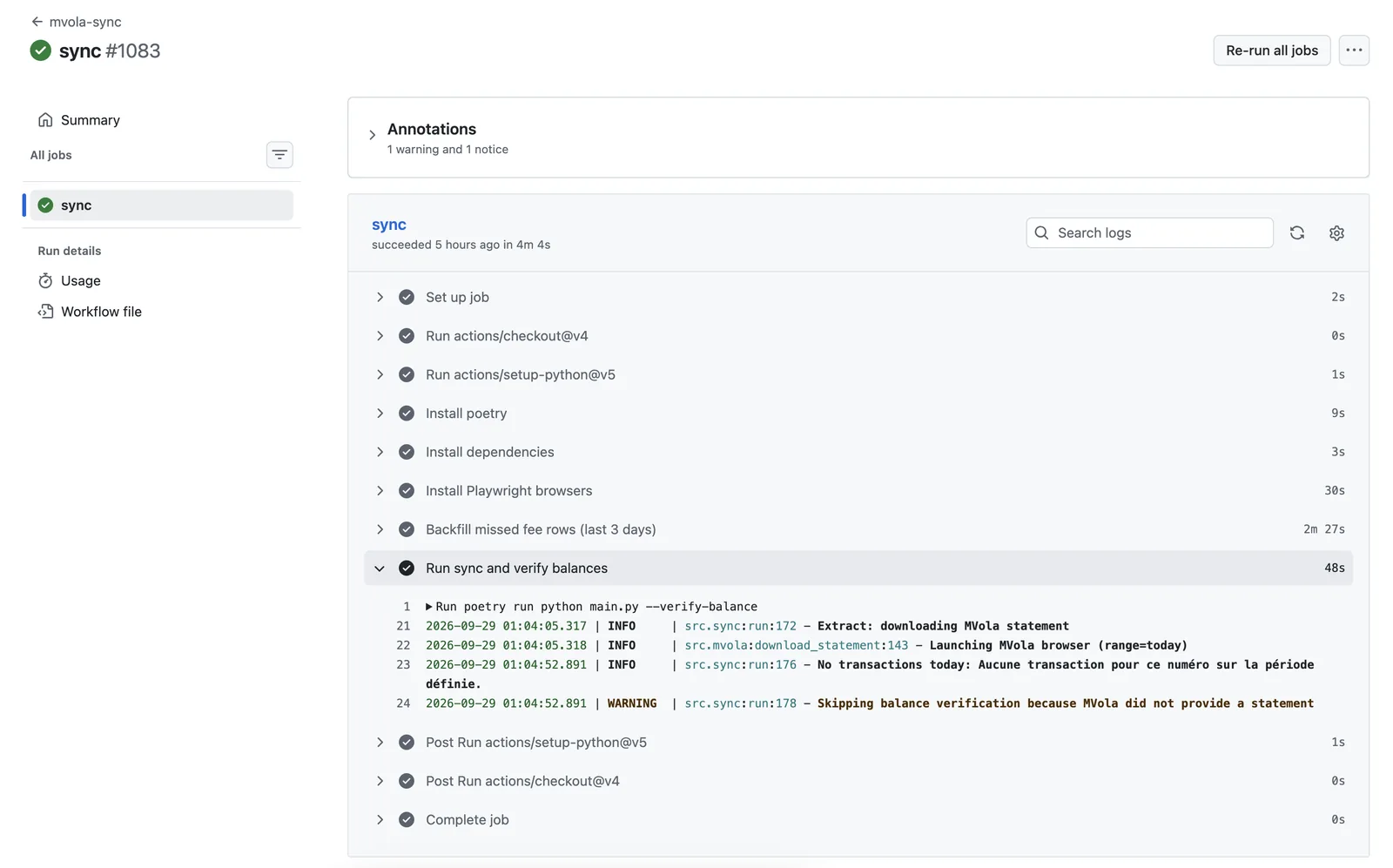The width and height of the screenshot is (1393, 868).
Task: Open the jobs filter button
Action: pyautogui.click(x=279, y=155)
